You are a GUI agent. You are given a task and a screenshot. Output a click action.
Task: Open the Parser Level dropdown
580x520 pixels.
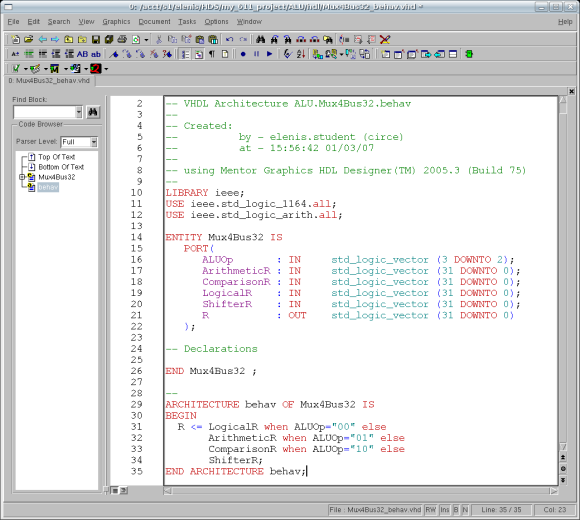[x=94, y=142]
